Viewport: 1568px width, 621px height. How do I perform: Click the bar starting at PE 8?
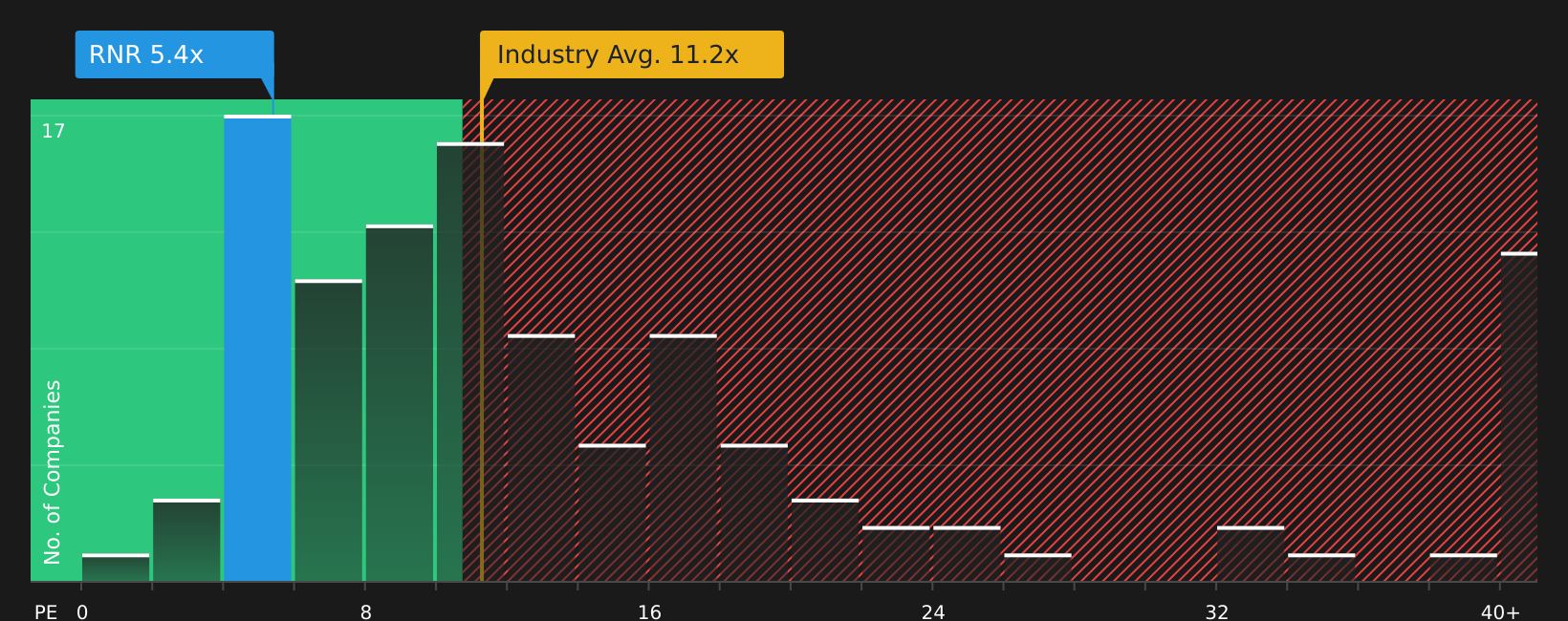tap(400, 403)
